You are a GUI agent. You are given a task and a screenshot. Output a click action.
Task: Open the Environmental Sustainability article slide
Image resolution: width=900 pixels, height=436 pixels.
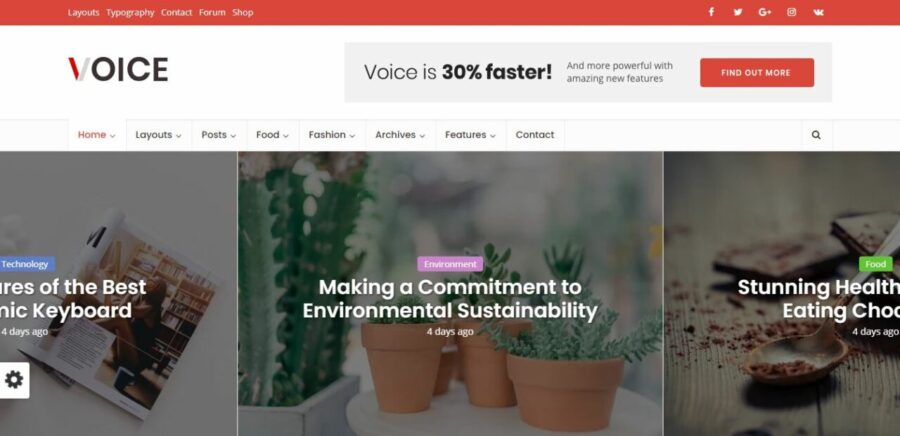[450, 298]
